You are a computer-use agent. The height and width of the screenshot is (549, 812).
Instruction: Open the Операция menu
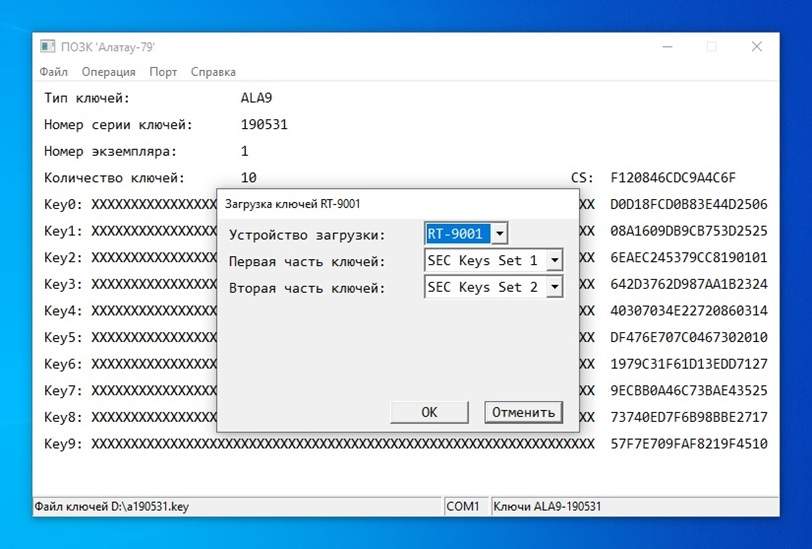tap(109, 72)
